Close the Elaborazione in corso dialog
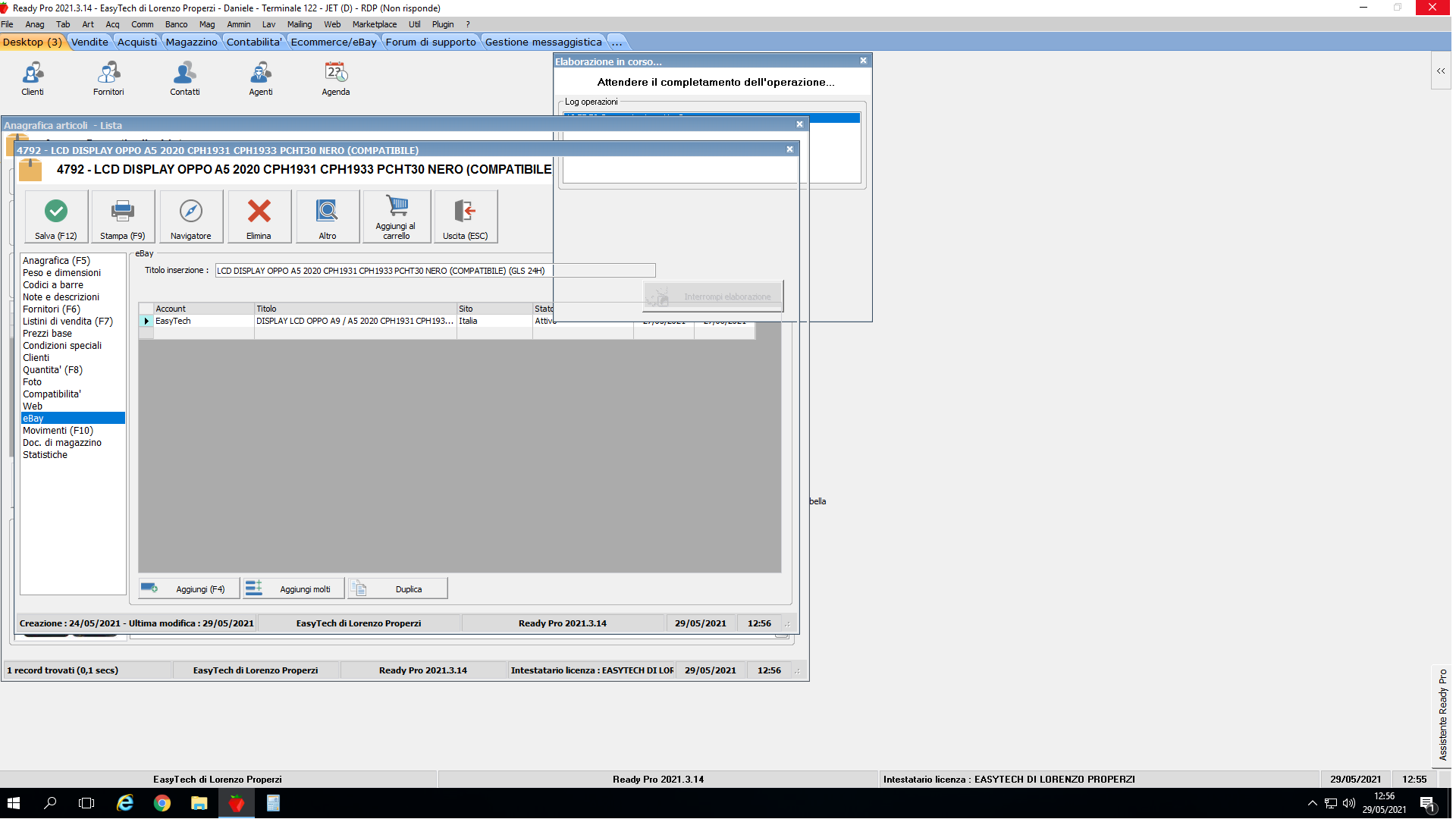The image size is (1456, 819). (x=863, y=61)
